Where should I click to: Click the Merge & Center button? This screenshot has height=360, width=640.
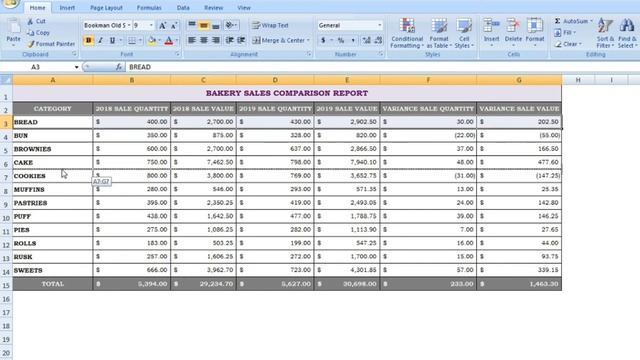[278, 40]
